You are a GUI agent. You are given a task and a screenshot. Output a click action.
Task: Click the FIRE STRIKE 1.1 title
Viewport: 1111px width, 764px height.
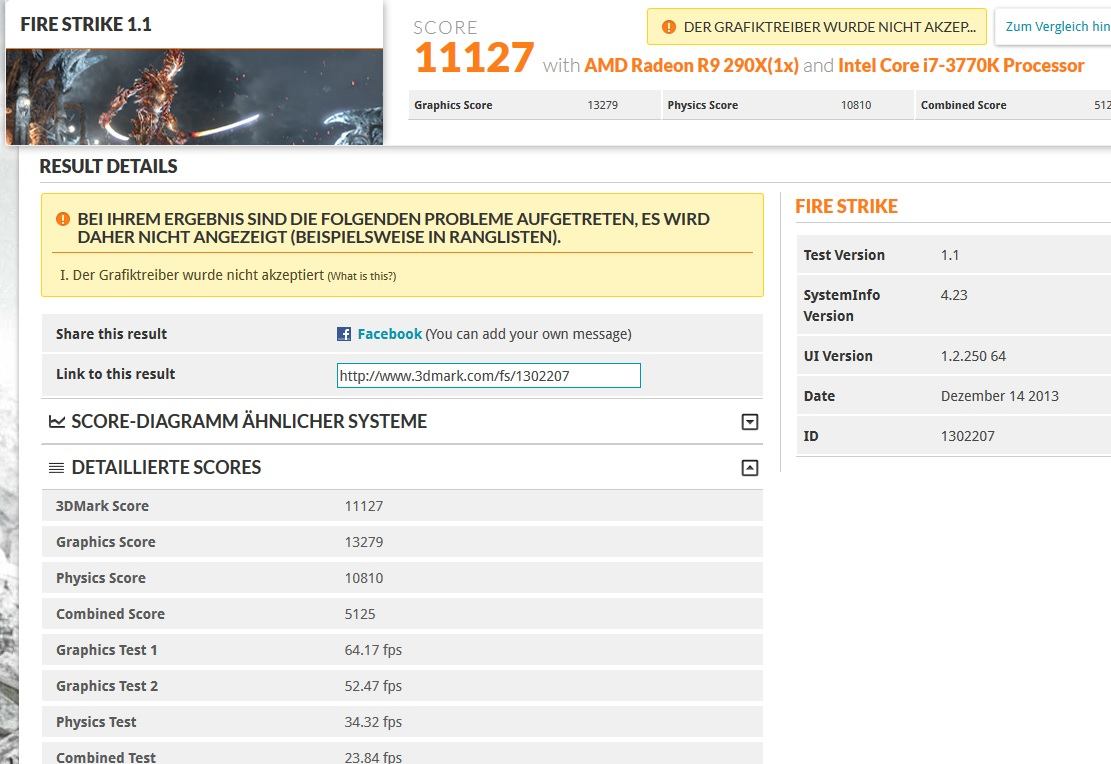86,24
